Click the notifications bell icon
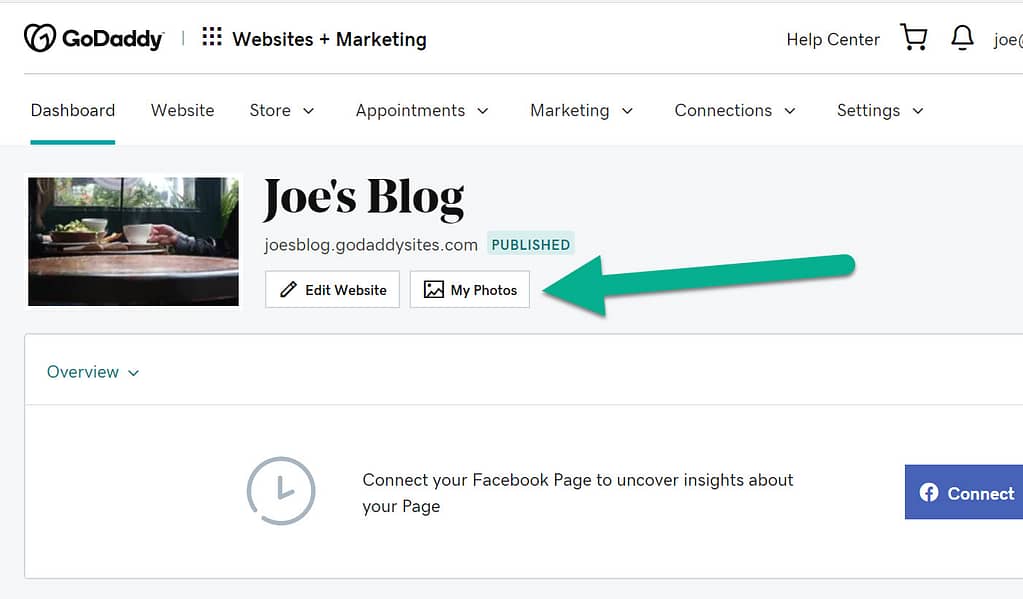 [x=962, y=38]
